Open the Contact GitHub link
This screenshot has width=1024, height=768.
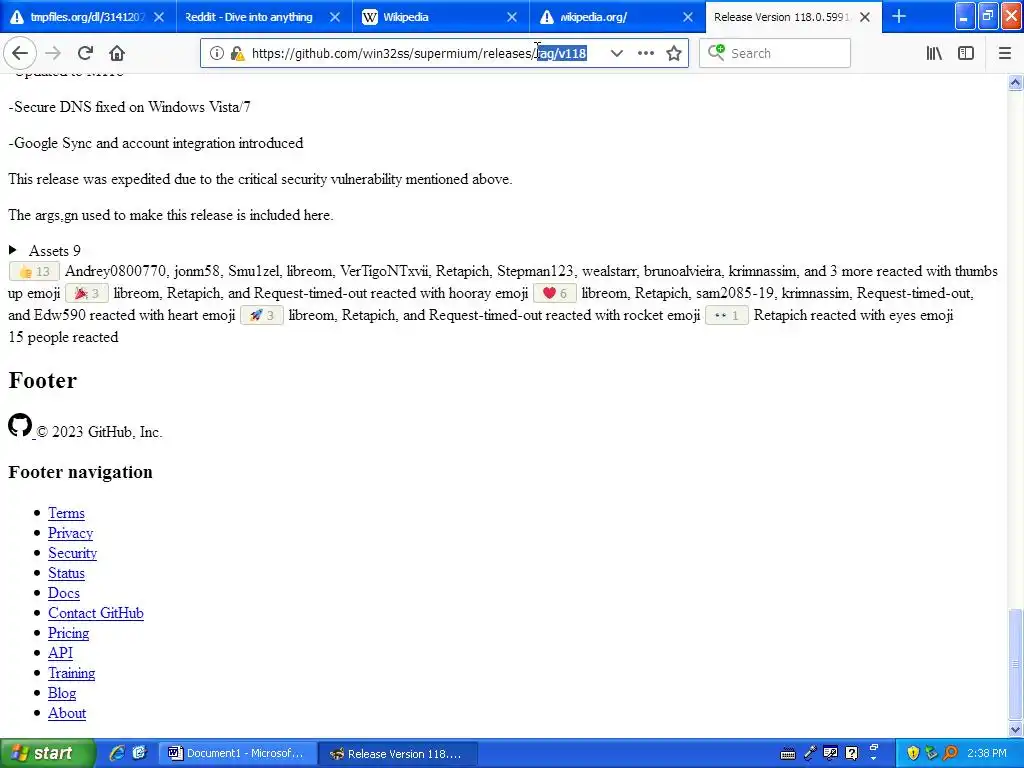[x=96, y=613]
